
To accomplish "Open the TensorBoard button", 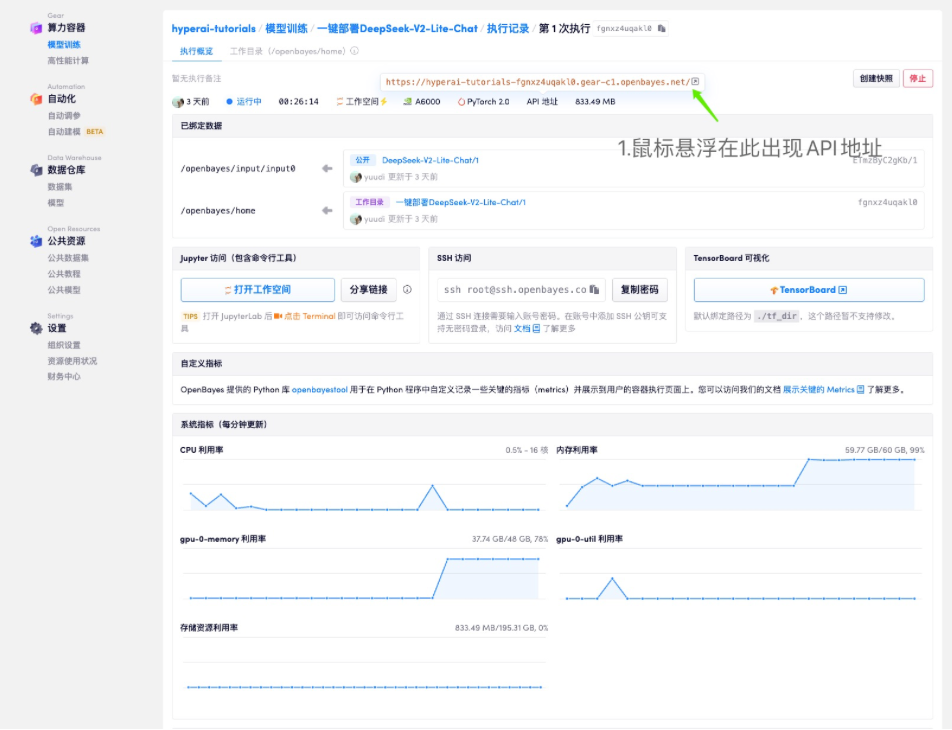I will (x=809, y=290).
